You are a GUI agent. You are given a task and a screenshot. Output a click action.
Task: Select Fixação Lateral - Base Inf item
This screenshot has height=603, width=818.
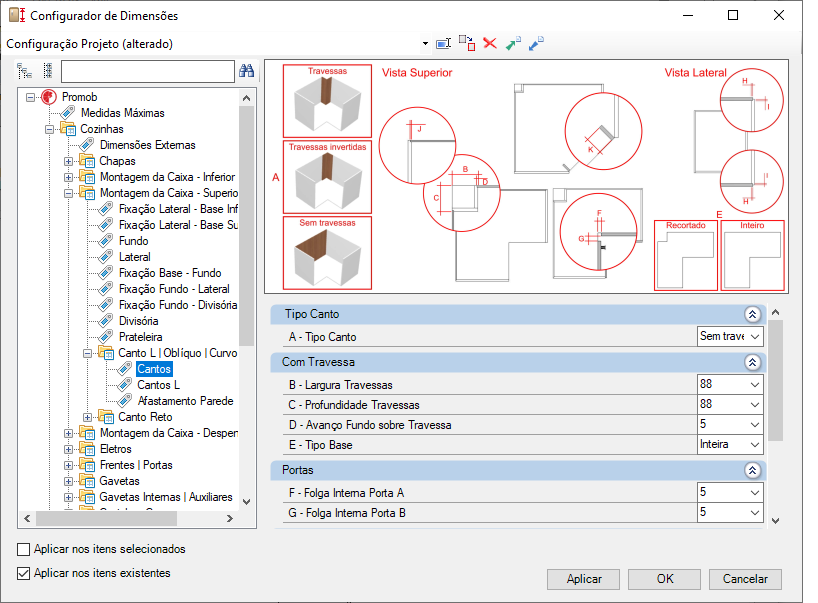[178, 209]
